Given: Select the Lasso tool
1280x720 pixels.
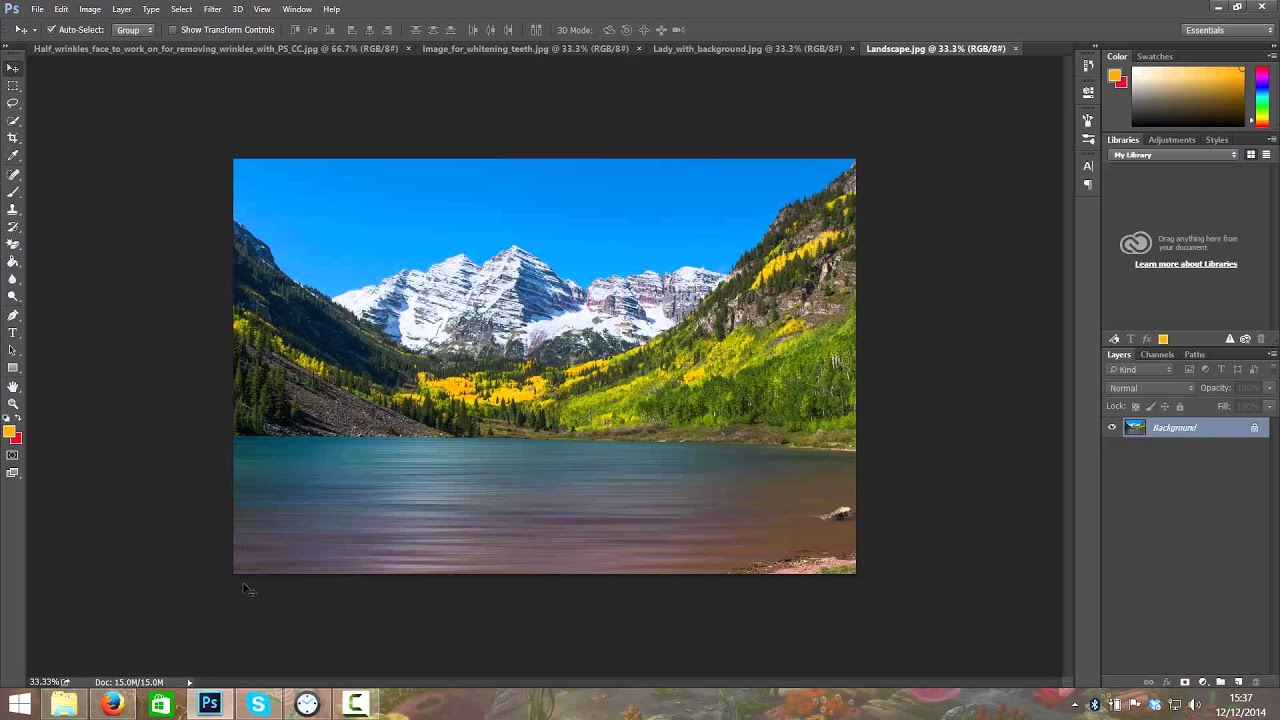Looking at the screenshot, I should pyautogui.click(x=13, y=103).
